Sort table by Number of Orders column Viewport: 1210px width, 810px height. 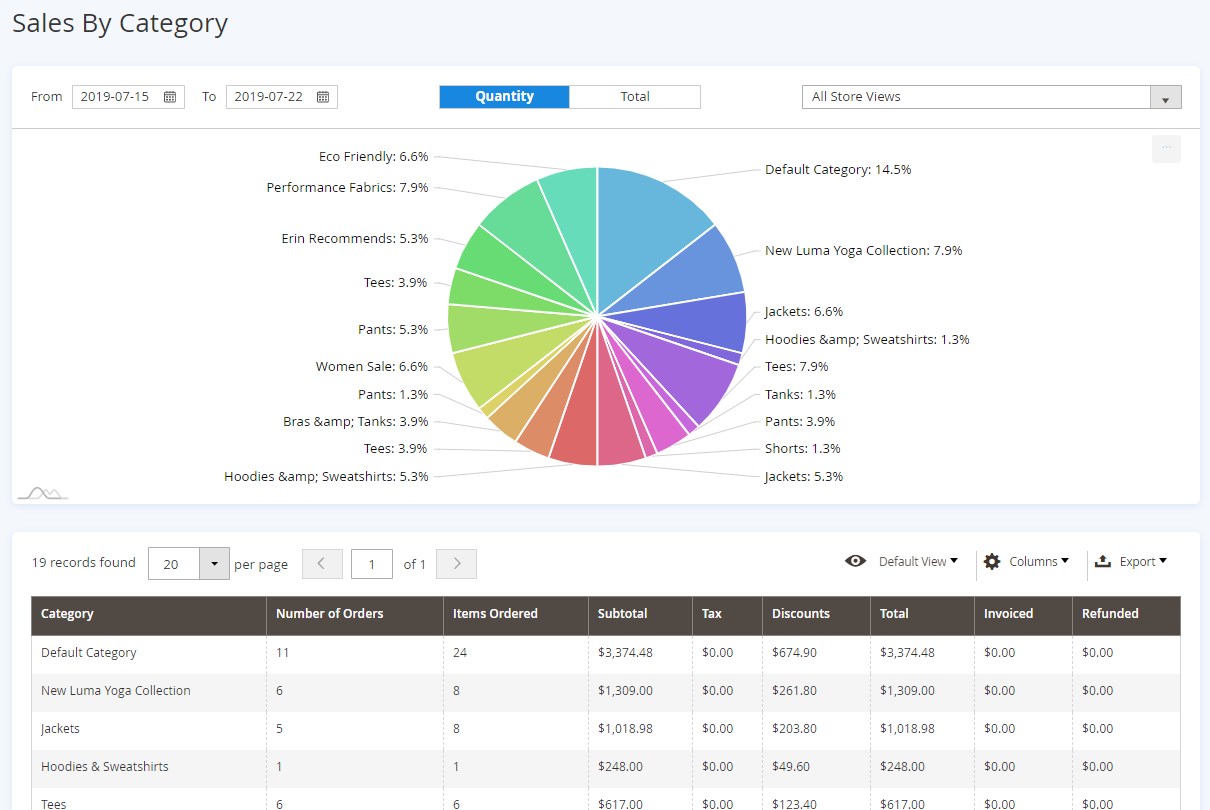(x=330, y=614)
